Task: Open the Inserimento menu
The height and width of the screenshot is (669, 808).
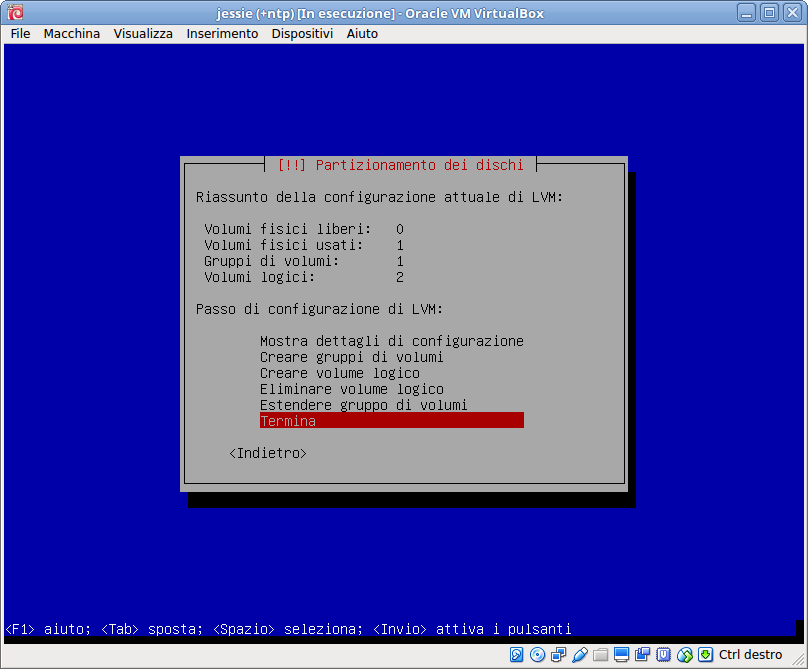Action: (222, 34)
